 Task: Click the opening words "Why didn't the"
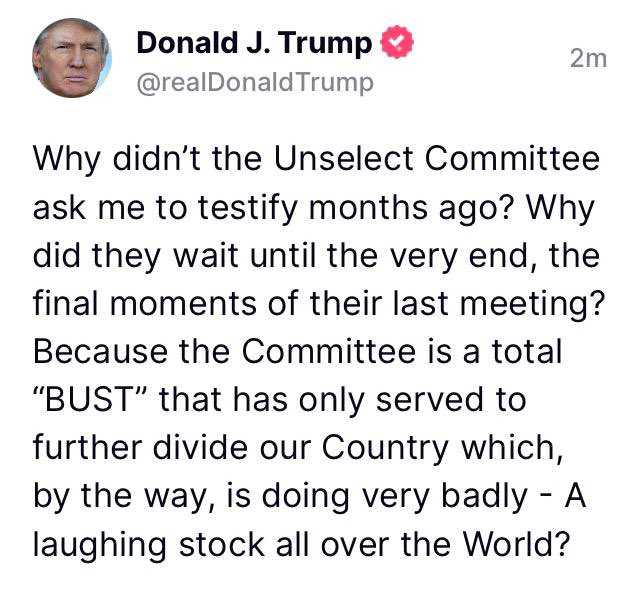click(x=147, y=159)
